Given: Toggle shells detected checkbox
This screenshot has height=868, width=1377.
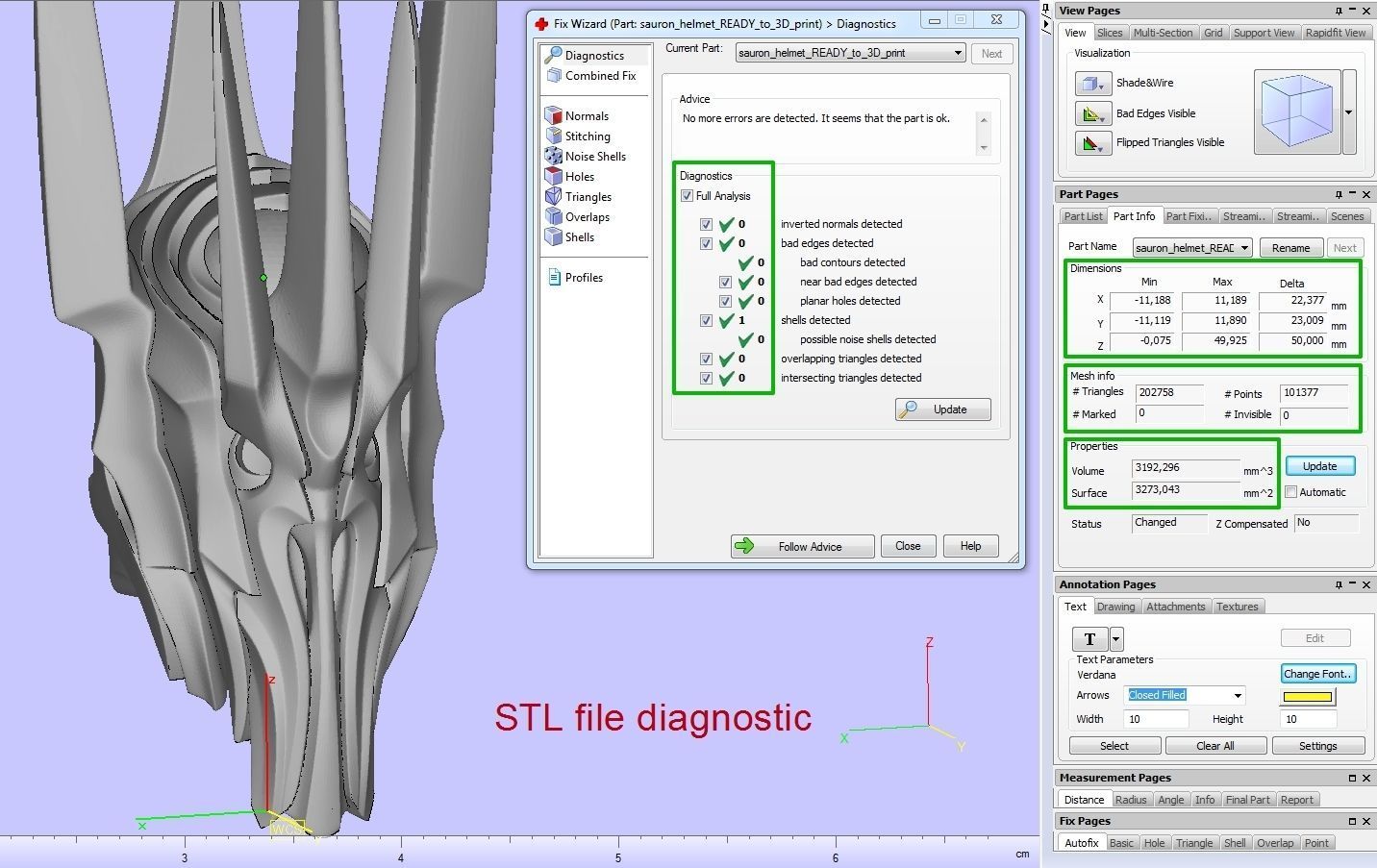Looking at the screenshot, I should pos(706,320).
